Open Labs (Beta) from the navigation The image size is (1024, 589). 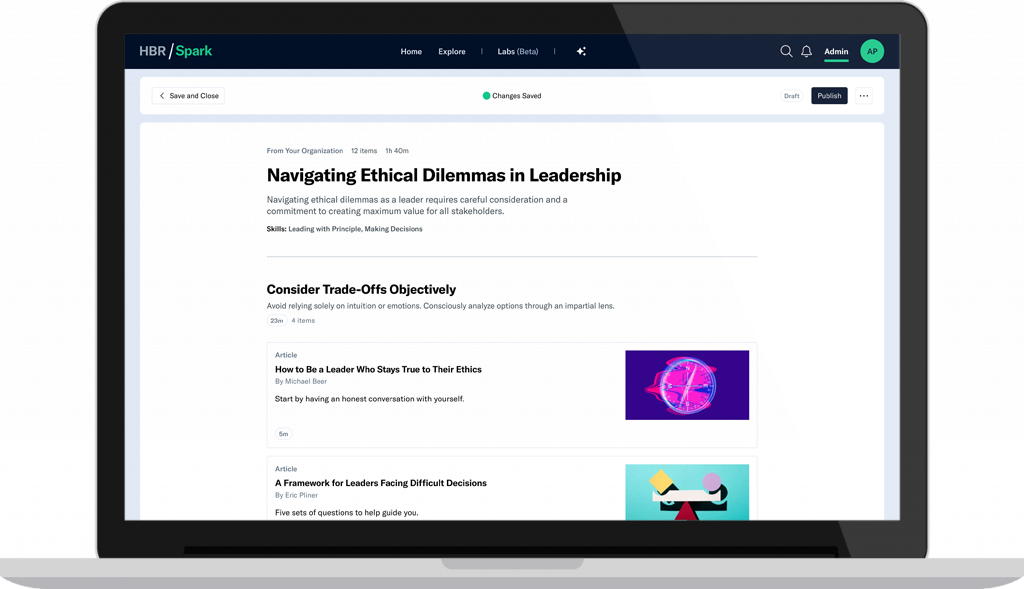click(x=518, y=52)
